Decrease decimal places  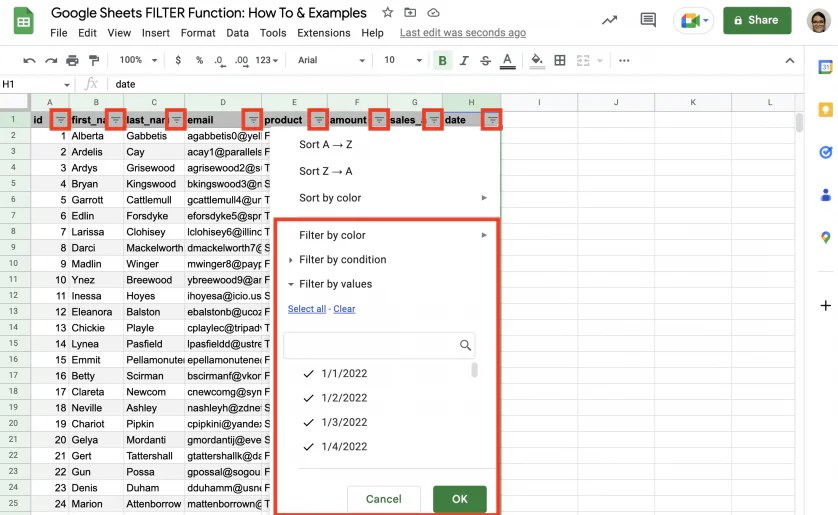click(x=219, y=60)
